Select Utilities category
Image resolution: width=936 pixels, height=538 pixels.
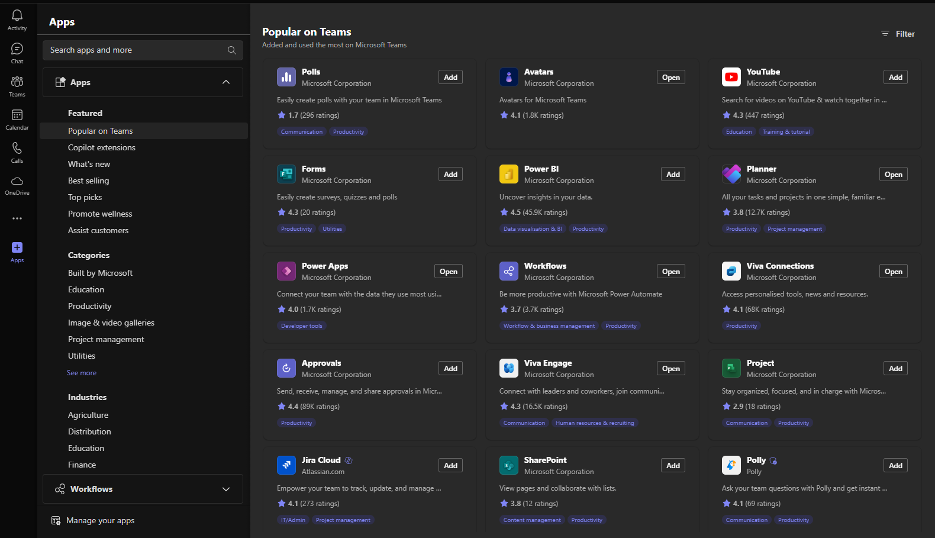pyautogui.click(x=81, y=356)
